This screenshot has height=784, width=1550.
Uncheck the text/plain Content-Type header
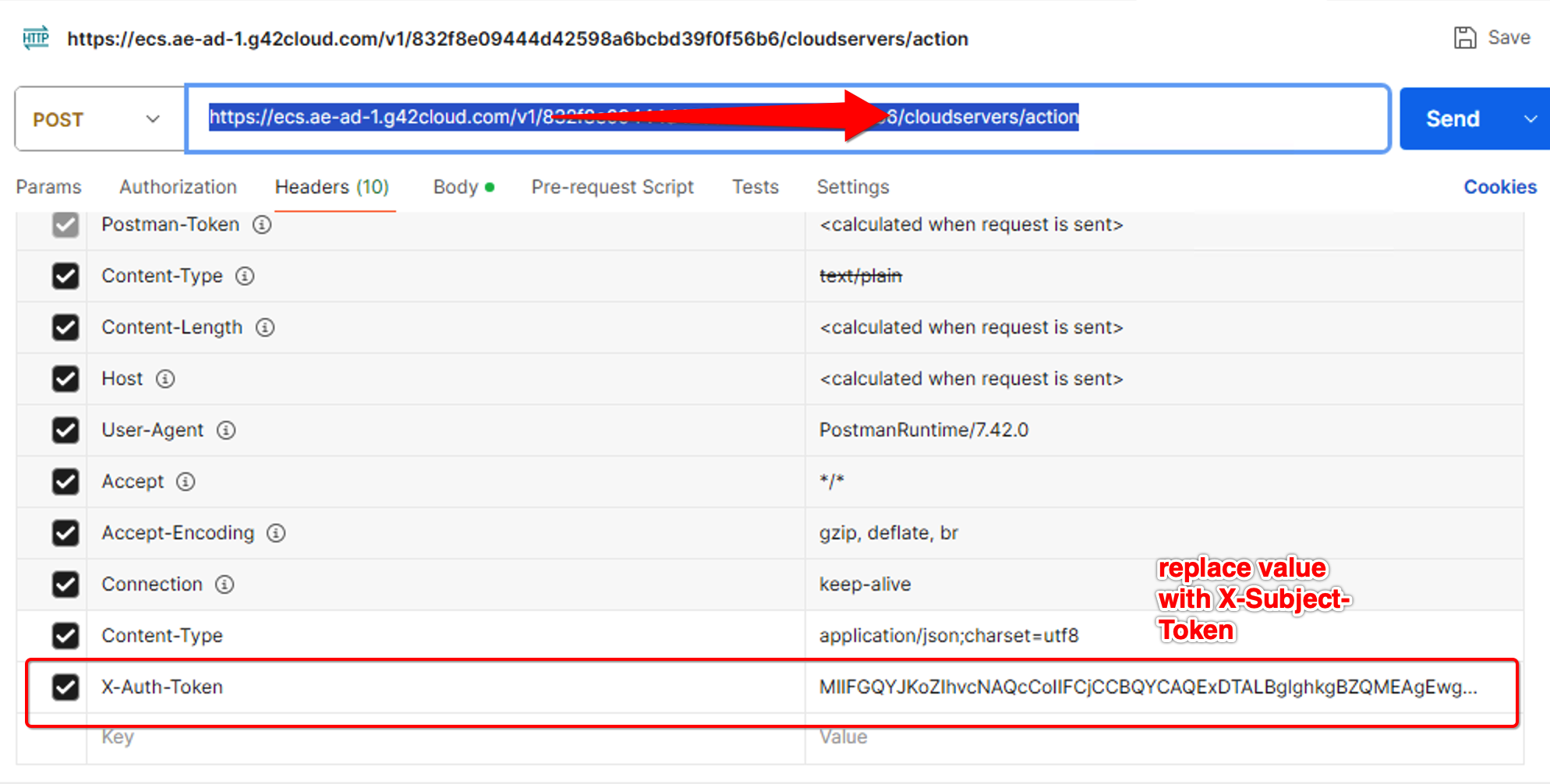65,276
